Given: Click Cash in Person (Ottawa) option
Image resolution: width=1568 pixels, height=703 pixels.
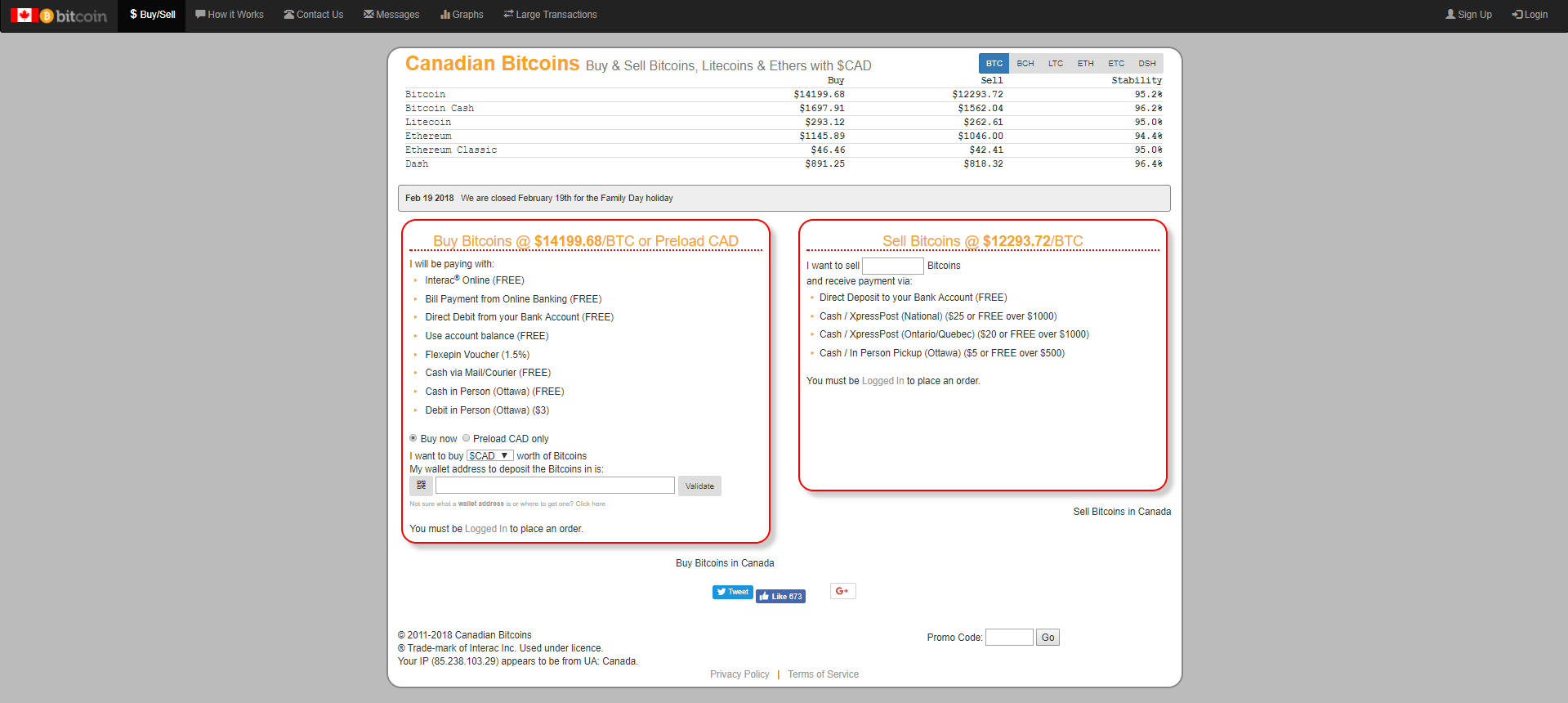Looking at the screenshot, I should coord(494,392).
